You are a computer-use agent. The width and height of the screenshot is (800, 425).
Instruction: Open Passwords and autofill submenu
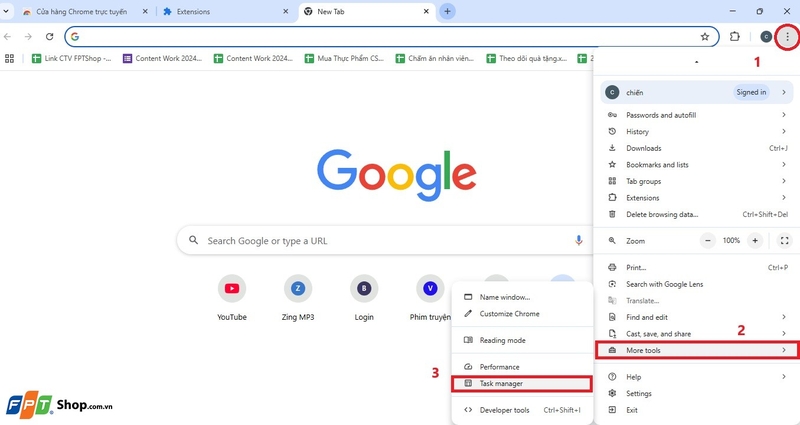(697, 115)
